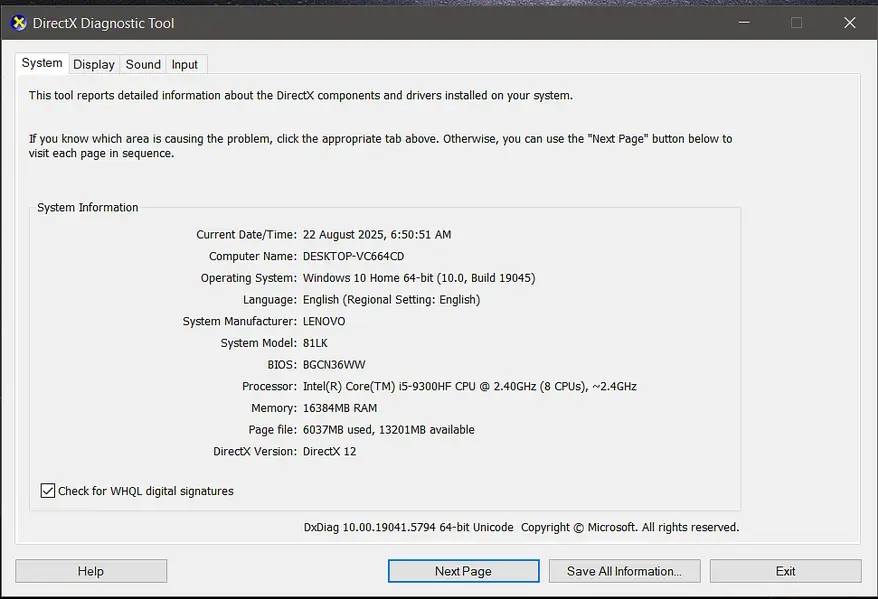Open the Sound tab
Screen dimensions: 878x599
tap(143, 64)
